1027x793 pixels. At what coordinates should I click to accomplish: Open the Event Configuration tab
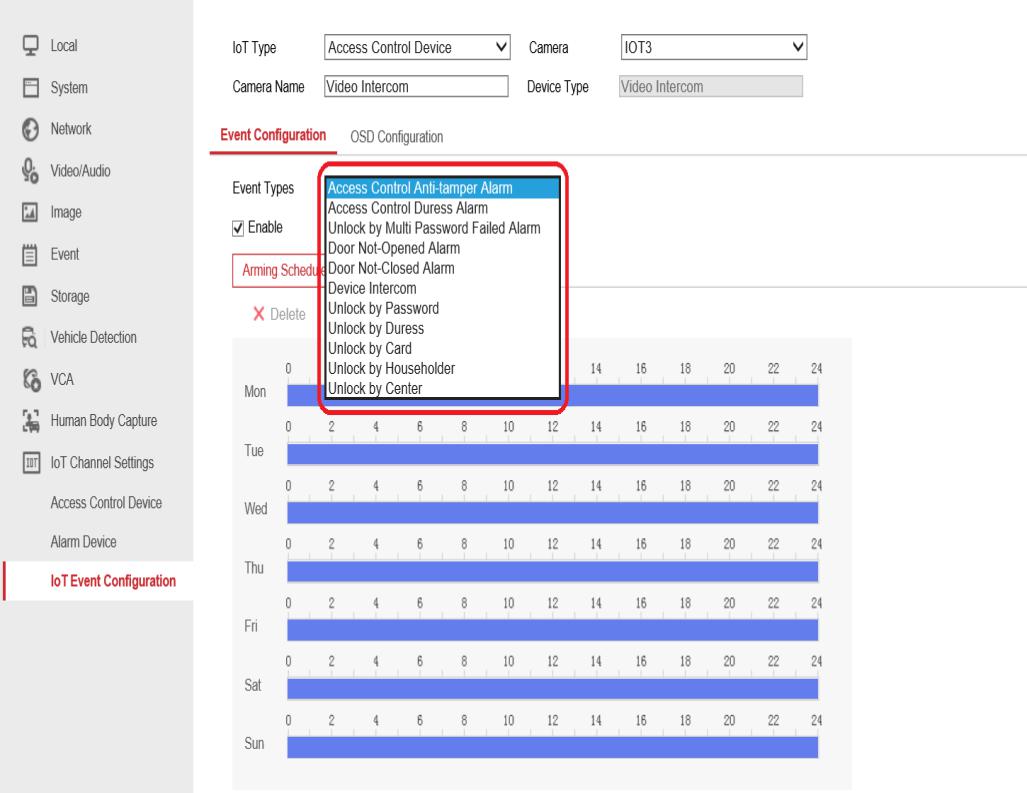pos(272,136)
